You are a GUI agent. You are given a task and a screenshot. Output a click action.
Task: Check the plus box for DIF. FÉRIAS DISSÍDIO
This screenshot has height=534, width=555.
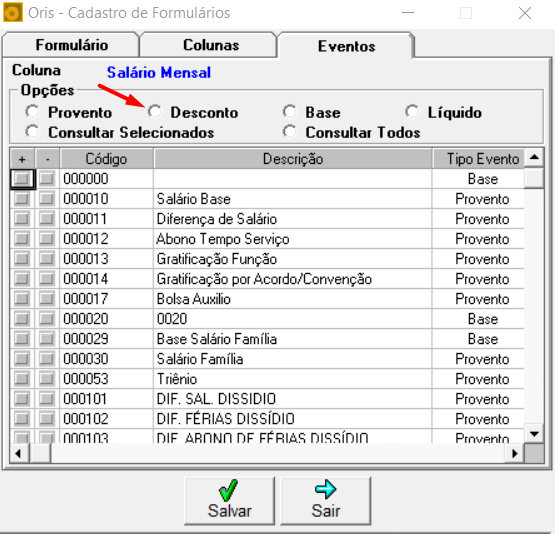coord(22,419)
